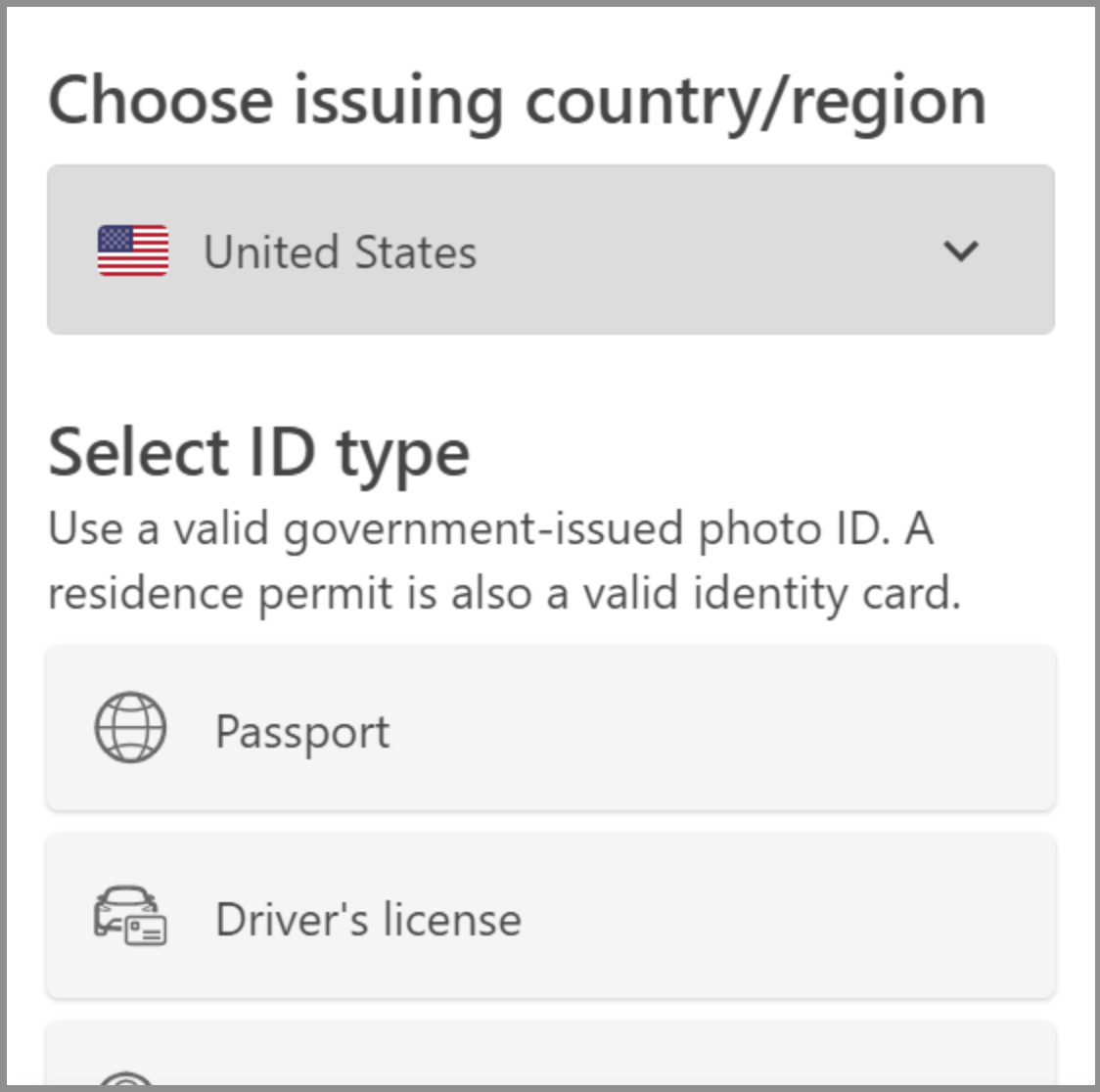Select Passport as the ID type
This screenshot has height=1092, width=1100.
click(550, 728)
